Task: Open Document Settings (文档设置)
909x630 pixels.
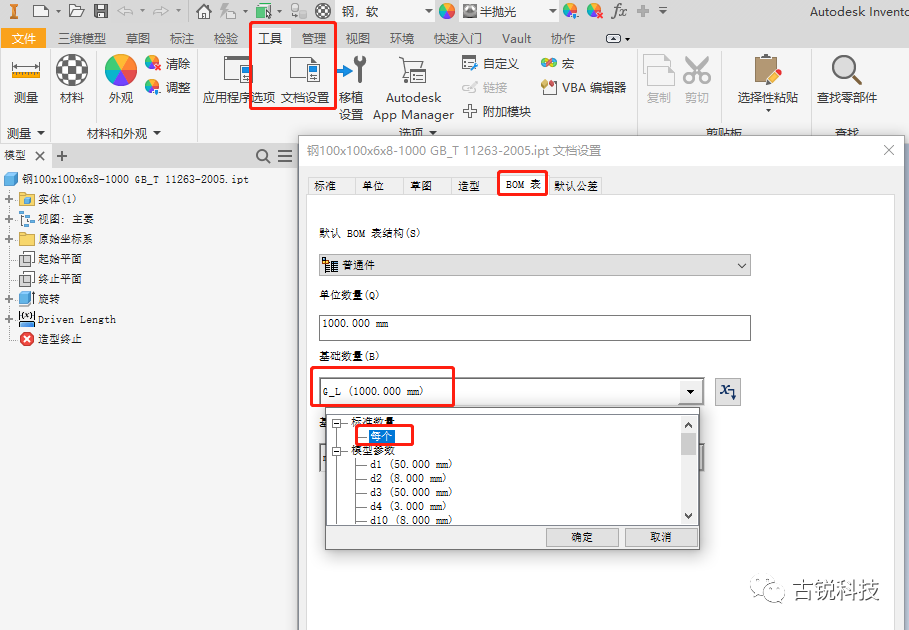Action: pos(305,81)
